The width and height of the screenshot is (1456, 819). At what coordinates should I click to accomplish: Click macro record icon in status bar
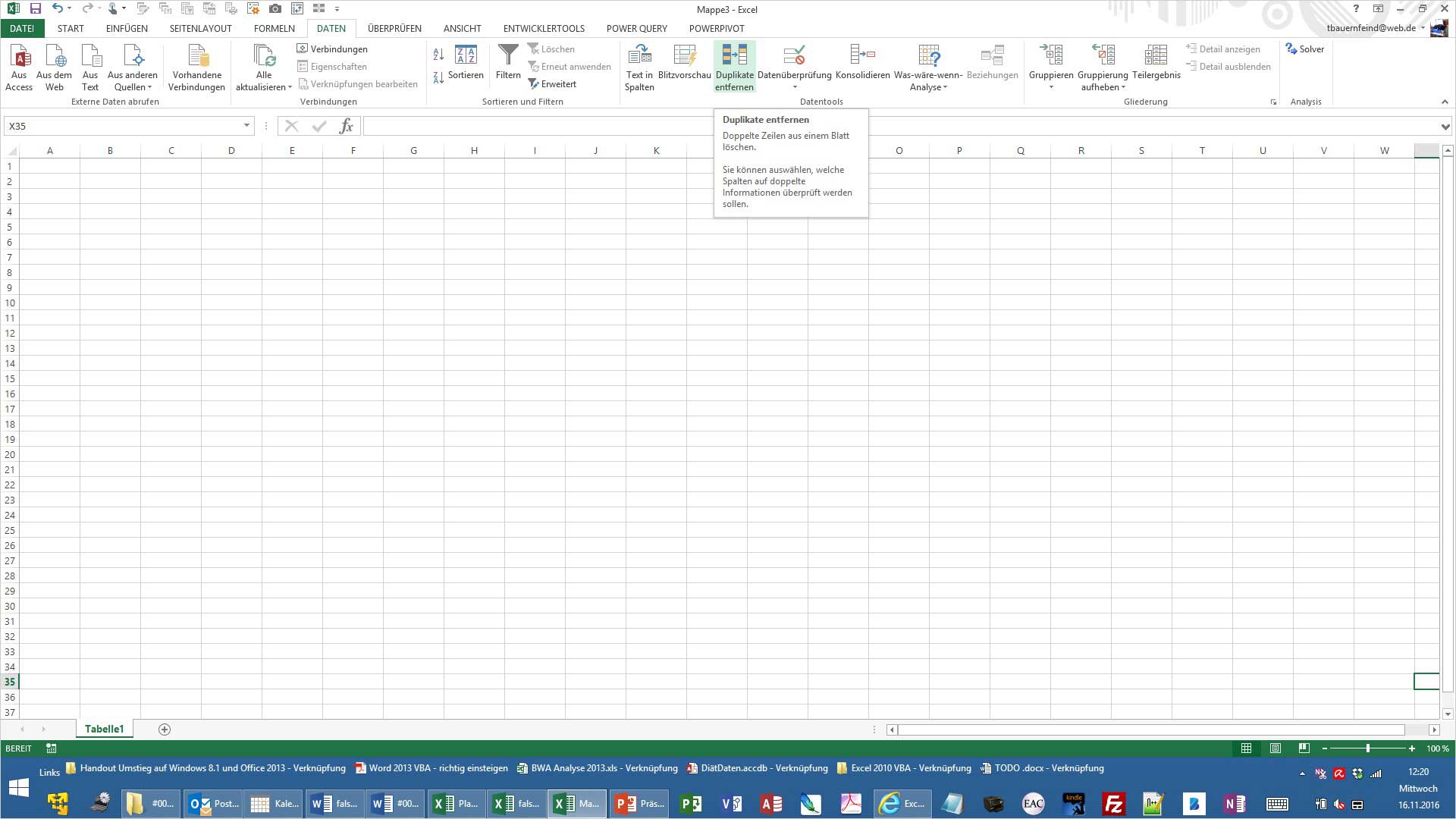click(x=51, y=748)
